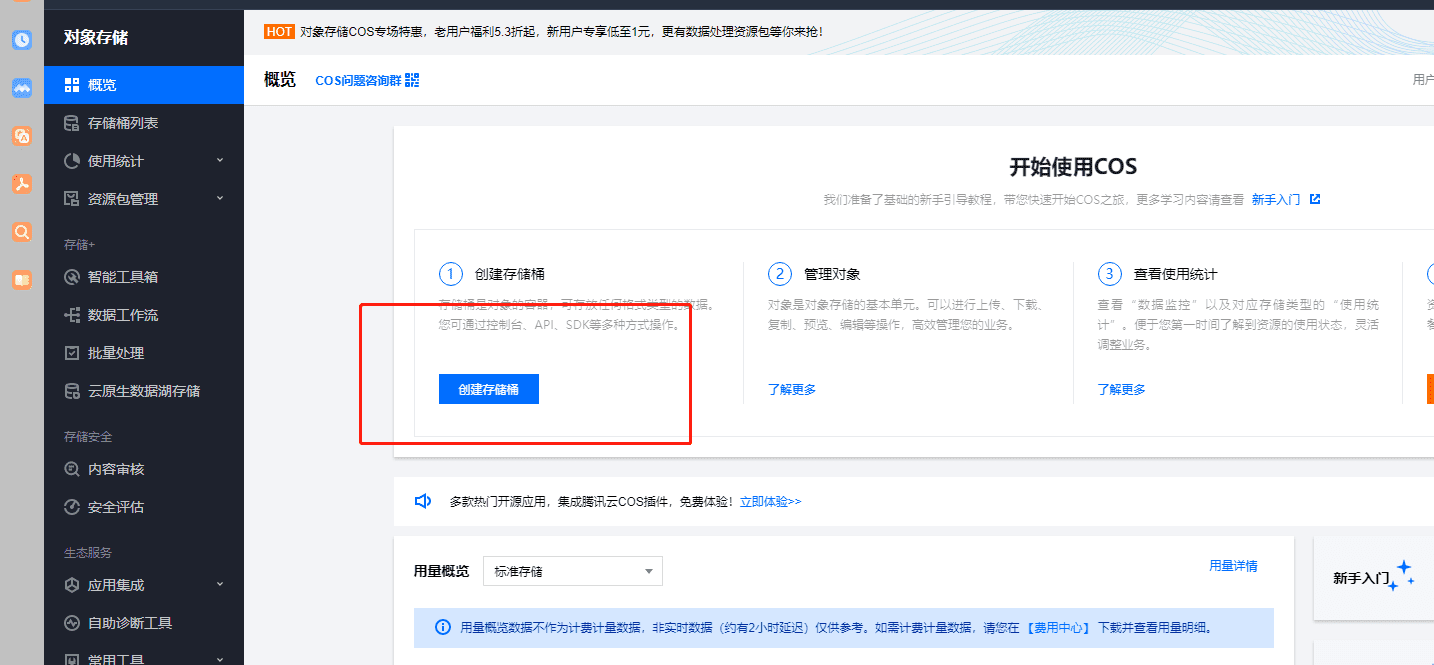Click the blue 创建存储桶 button
The image size is (1434, 665).
(488, 389)
